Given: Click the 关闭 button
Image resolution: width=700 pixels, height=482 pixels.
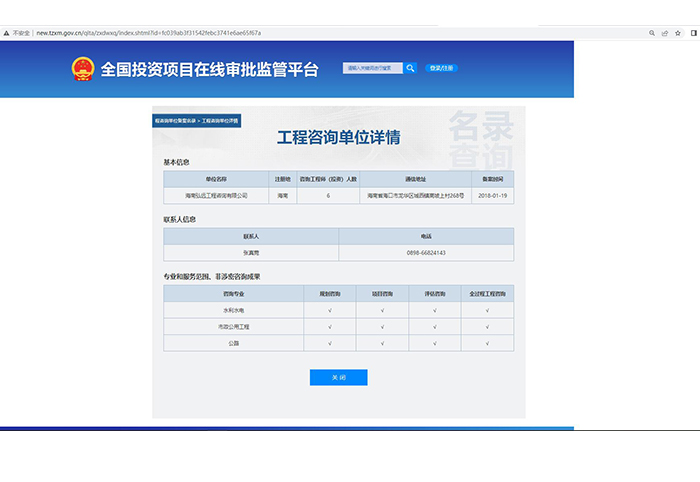Looking at the screenshot, I should (338, 377).
